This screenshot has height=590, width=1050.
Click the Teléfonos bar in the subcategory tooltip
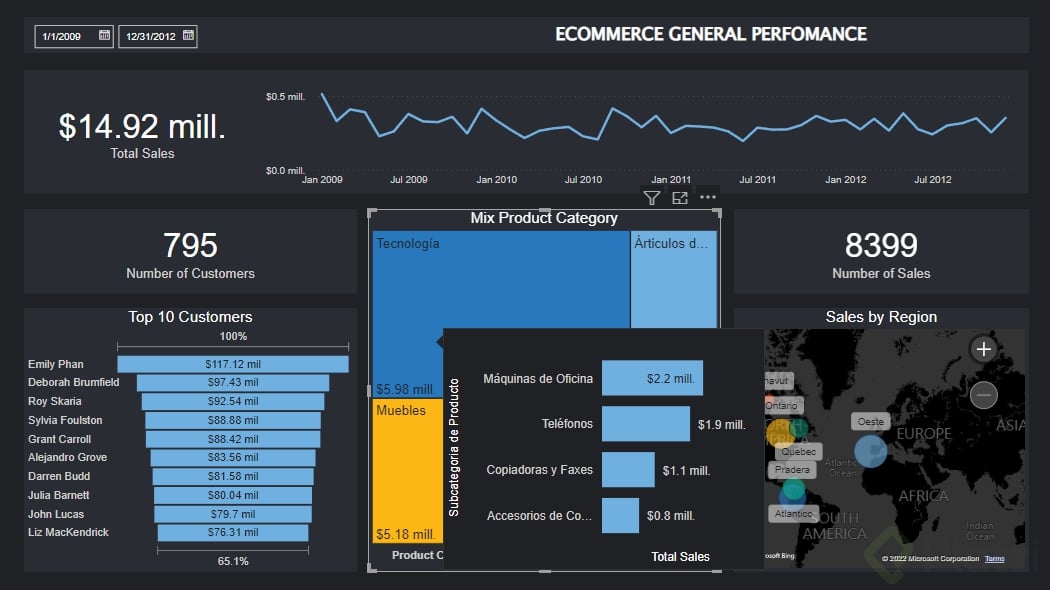pyautogui.click(x=646, y=424)
